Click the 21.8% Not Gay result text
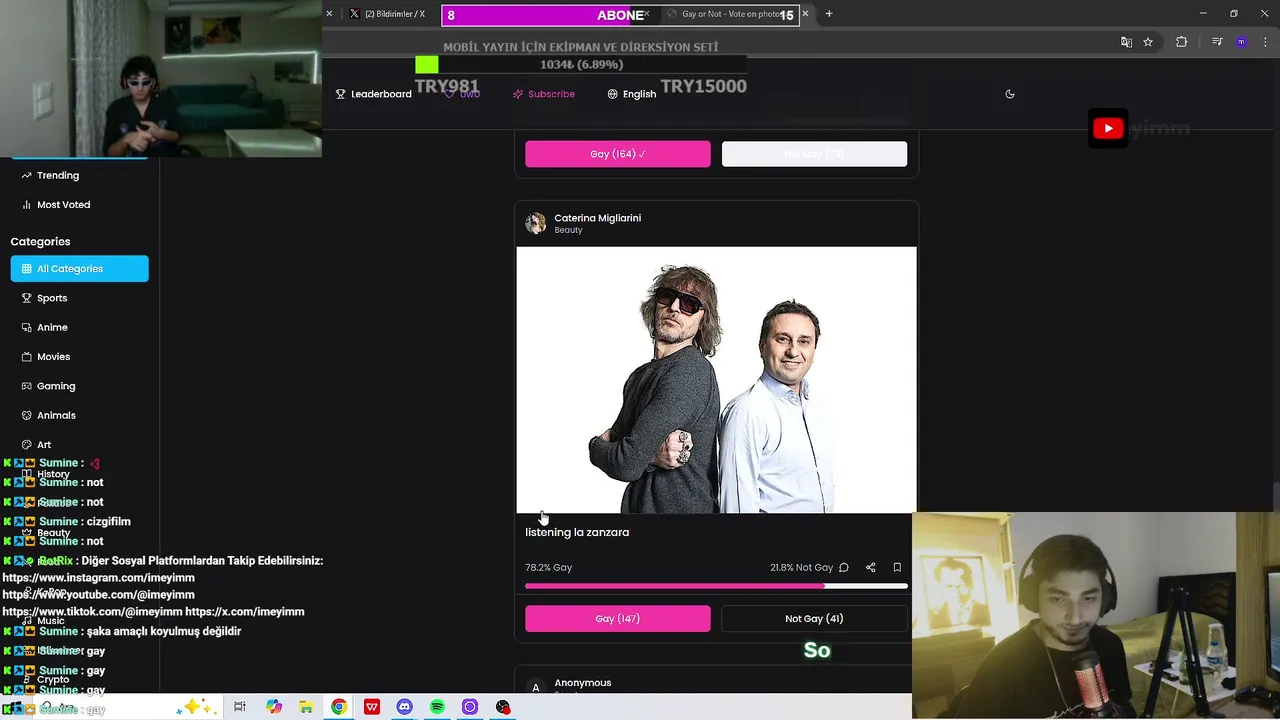The width and height of the screenshot is (1280, 720). (x=801, y=567)
